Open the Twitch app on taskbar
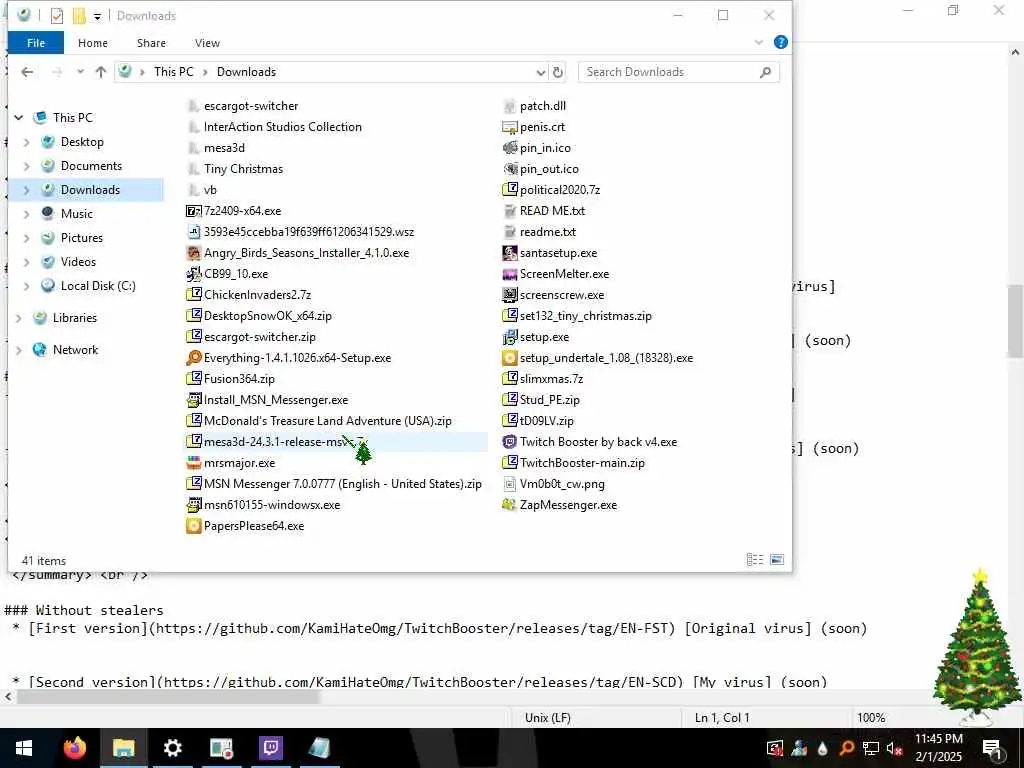The width and height of the screenshot is (1024, 768). click(x=270, y=748)
